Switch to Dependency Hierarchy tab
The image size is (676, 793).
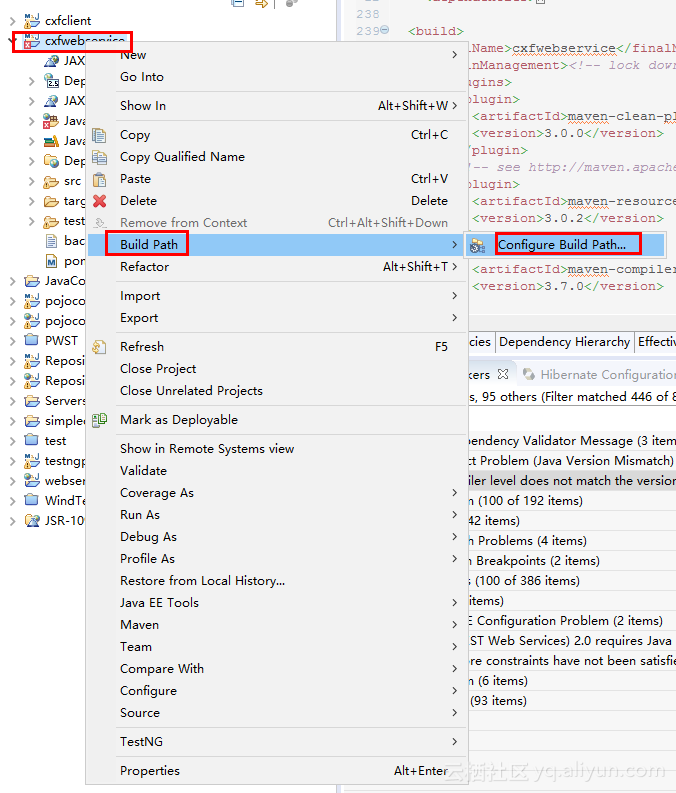tap(564, 342)
